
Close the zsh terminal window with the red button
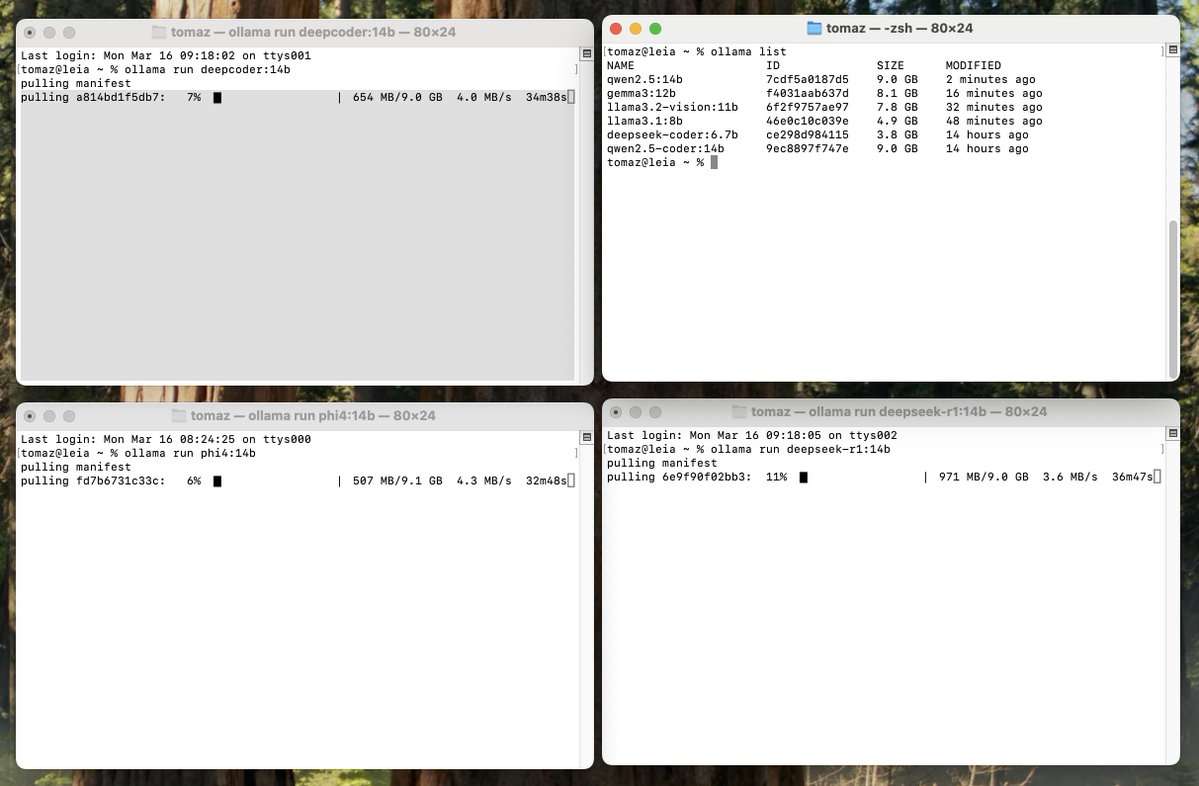616,28
